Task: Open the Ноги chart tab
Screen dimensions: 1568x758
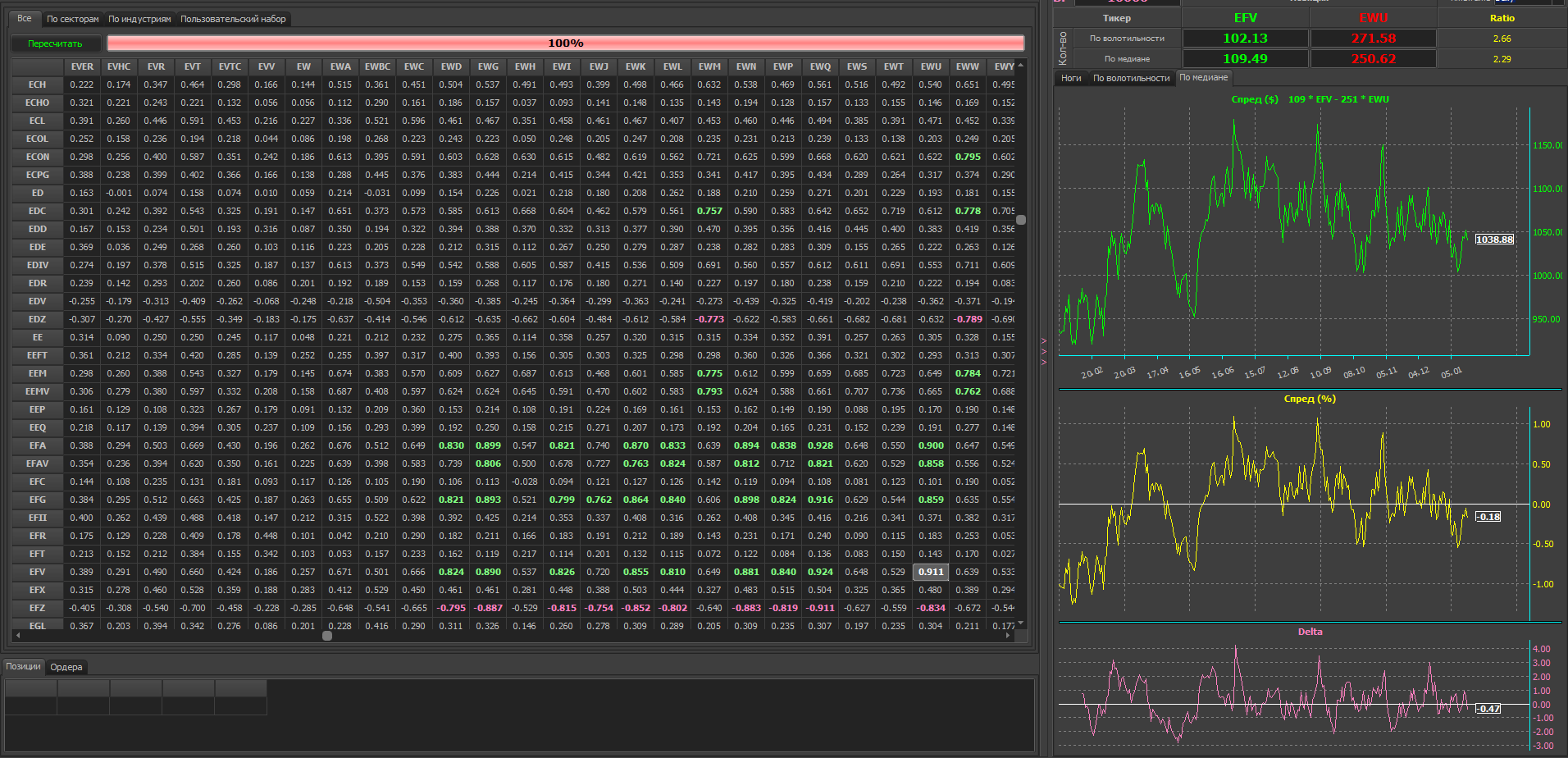Action: (x=1071, y=78)
